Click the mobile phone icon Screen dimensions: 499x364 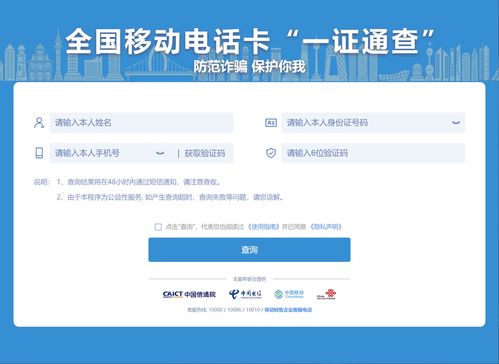pos(39,153)
